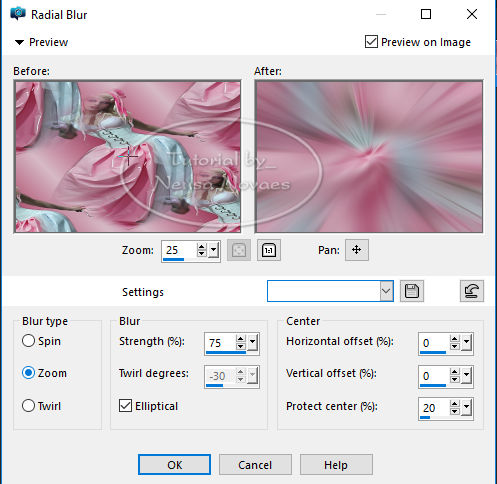This screenshot has width=497, height=484.
Task: Open the Settings presets dropdown
Action: pyautogui.click(x=386, y=291)
